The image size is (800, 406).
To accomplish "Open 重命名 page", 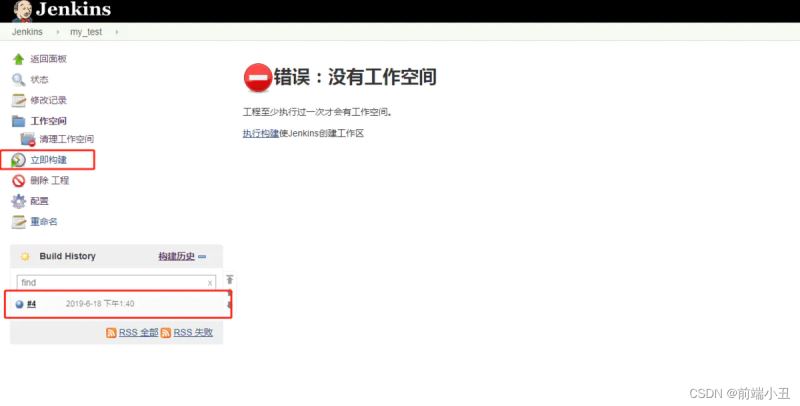I will pyautogui.click(x=44, y=222).
